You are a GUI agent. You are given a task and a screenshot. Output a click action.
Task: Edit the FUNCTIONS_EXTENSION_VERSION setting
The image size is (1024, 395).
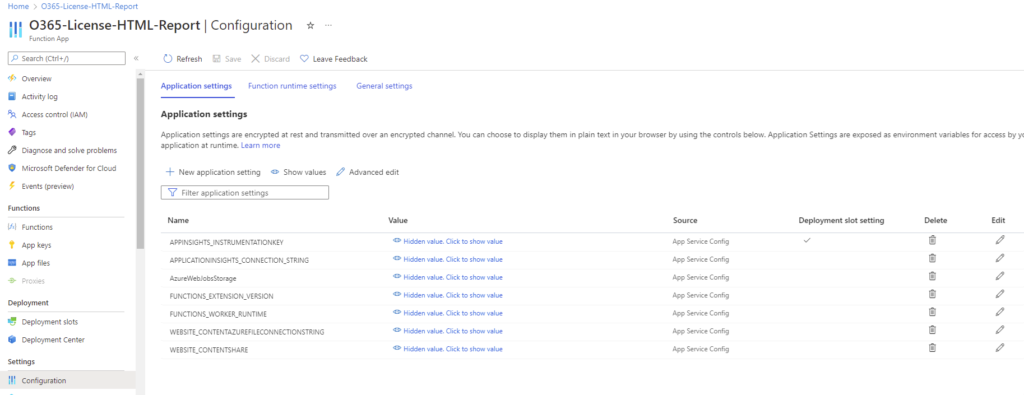click(999, 294)
